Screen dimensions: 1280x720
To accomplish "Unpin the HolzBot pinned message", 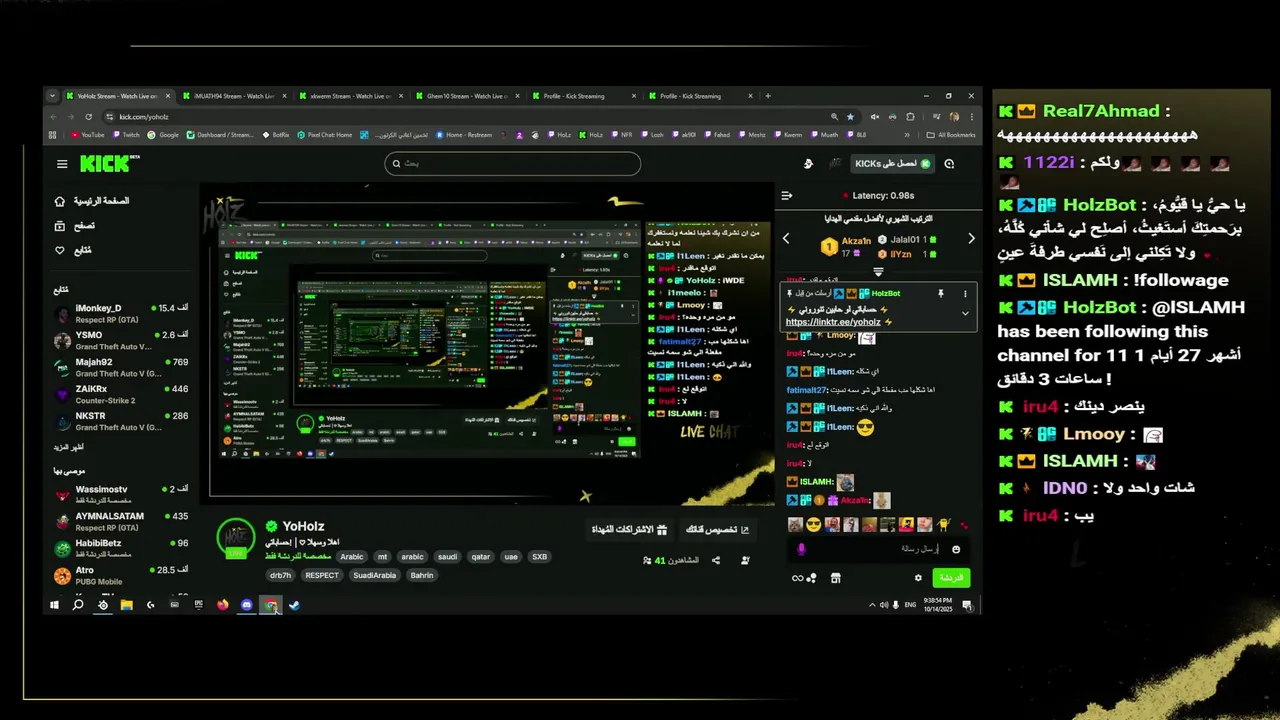I will [x=940, y=294].
